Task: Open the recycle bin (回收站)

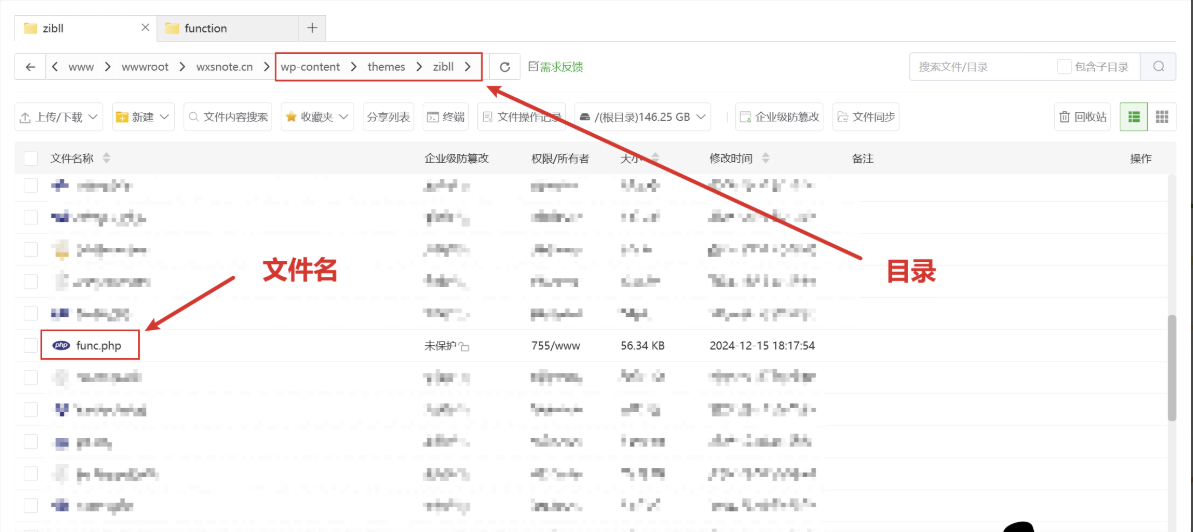Action: 1083,117
